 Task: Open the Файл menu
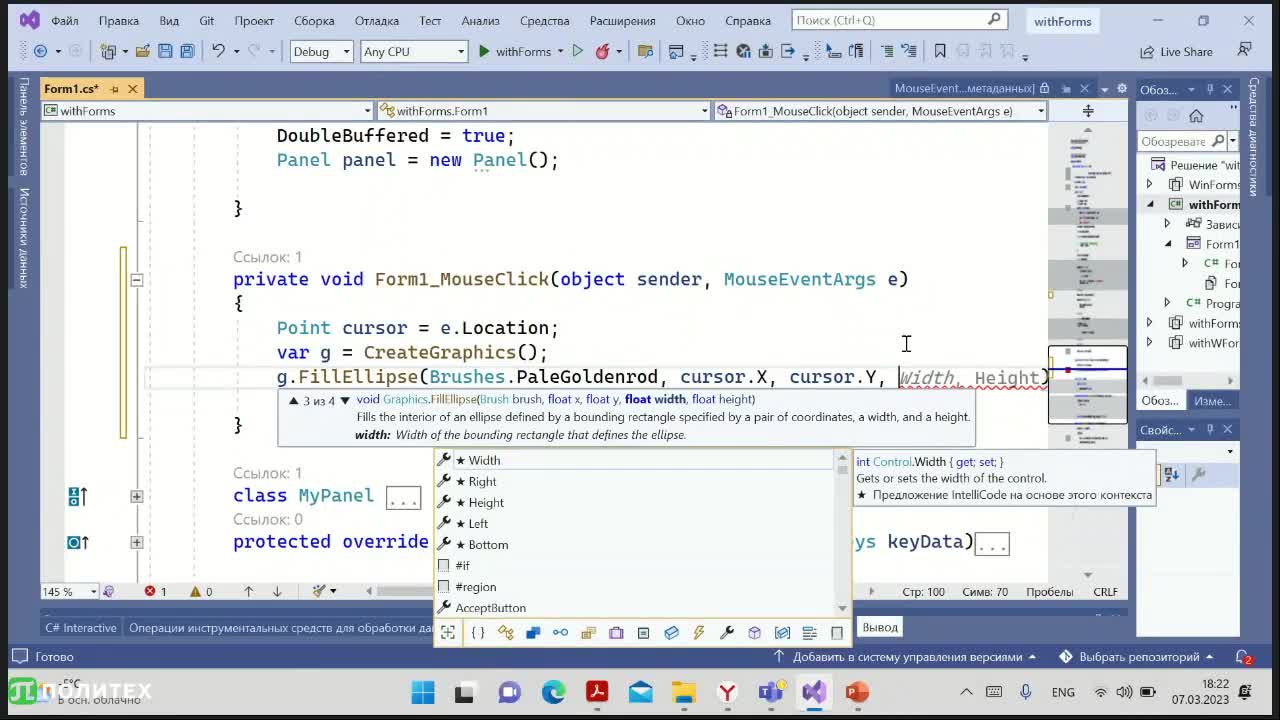65,20
